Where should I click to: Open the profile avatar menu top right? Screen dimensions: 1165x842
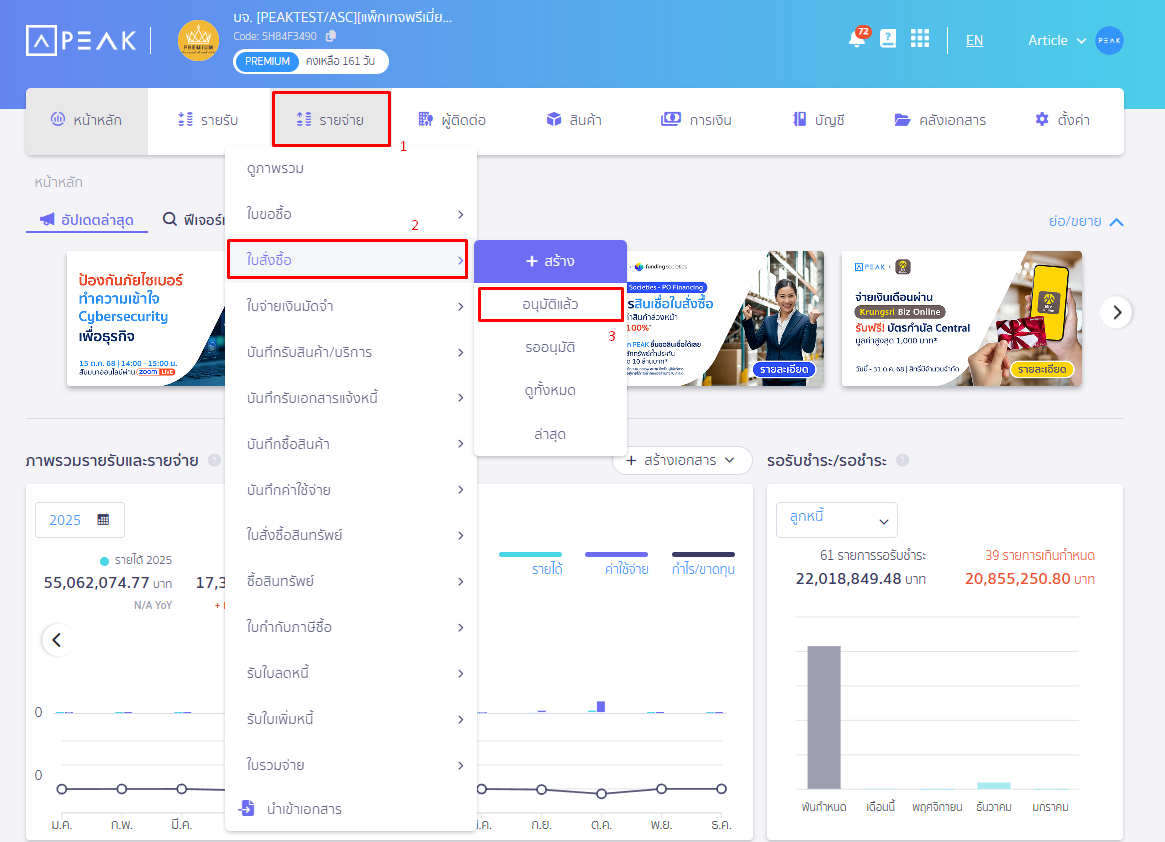1108,40
